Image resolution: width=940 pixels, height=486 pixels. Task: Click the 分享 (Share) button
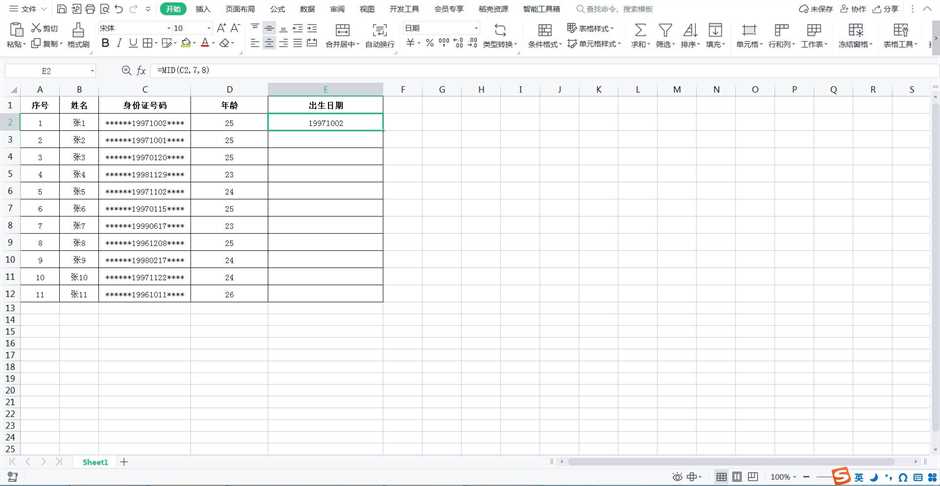tap(885, 9)
